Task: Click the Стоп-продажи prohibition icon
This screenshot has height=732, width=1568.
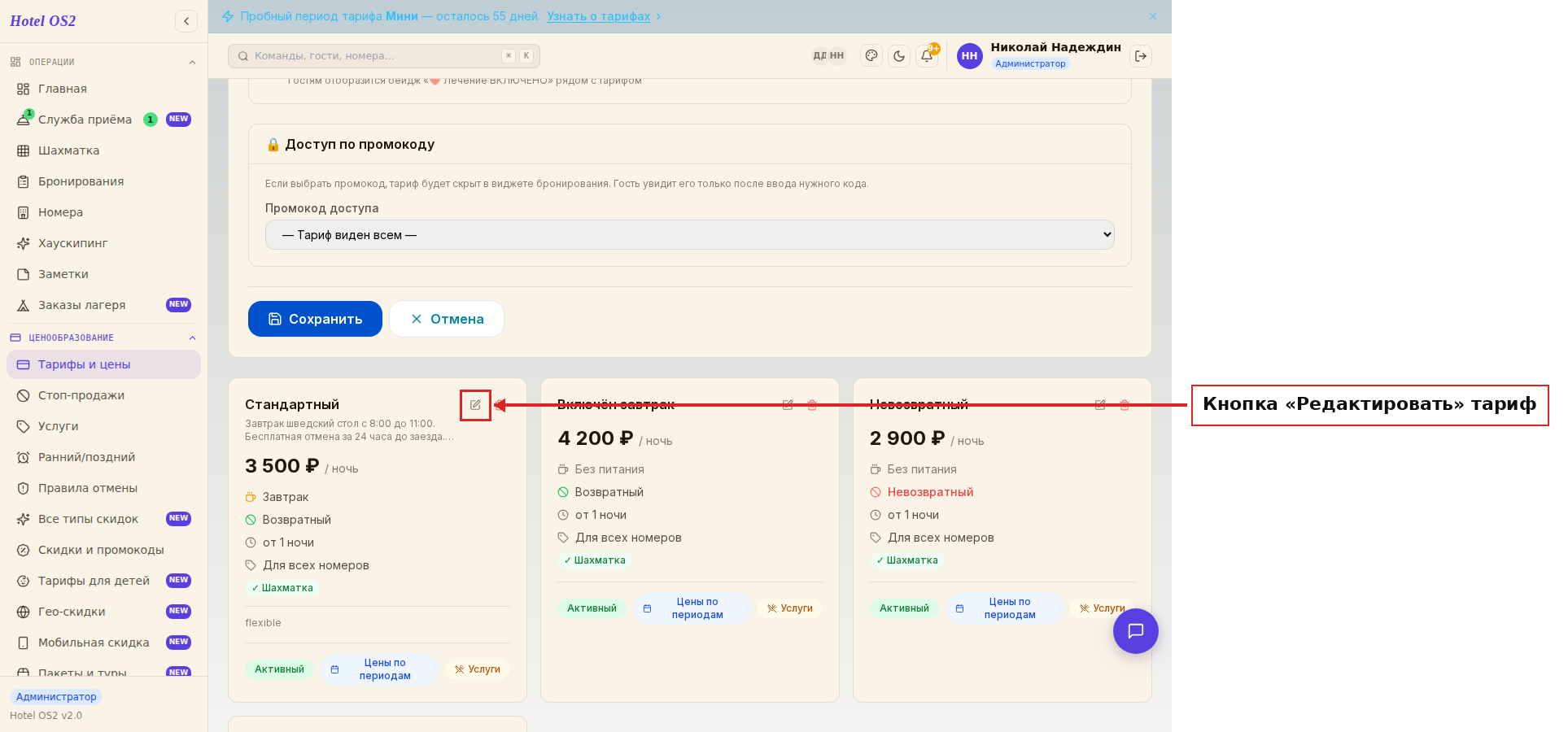Action: pos(24,395)
